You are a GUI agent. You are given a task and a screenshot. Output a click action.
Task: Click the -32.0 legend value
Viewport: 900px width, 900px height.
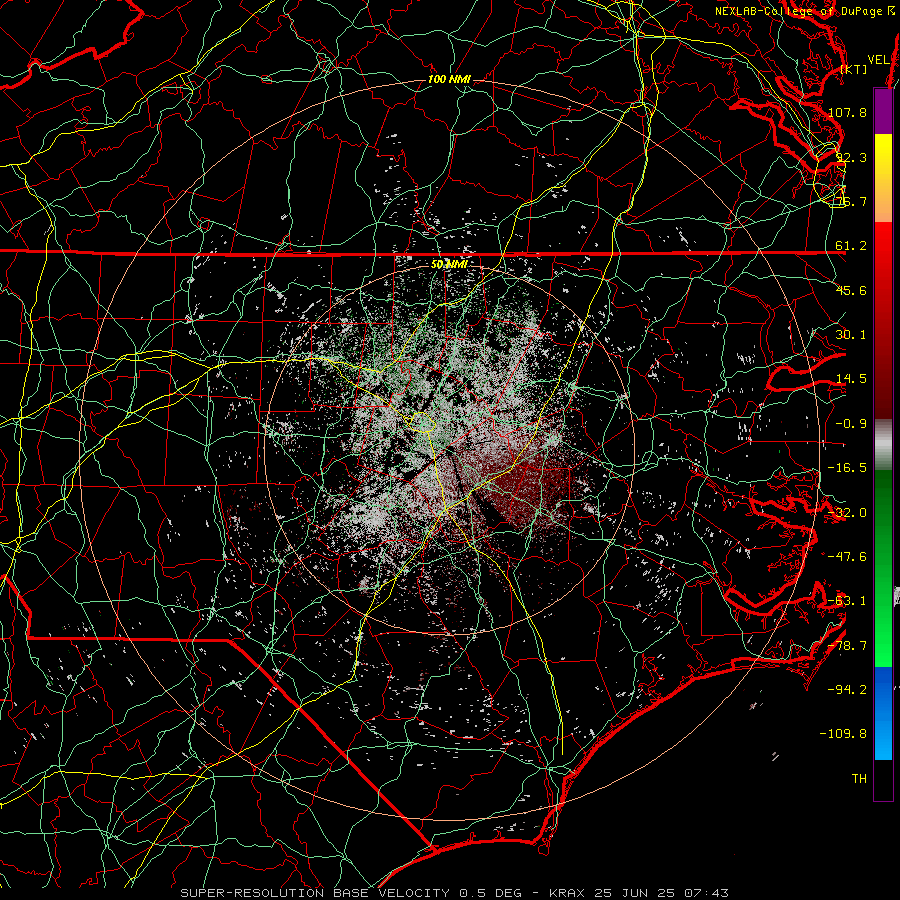pyautogui.click(x=847, y=513)
